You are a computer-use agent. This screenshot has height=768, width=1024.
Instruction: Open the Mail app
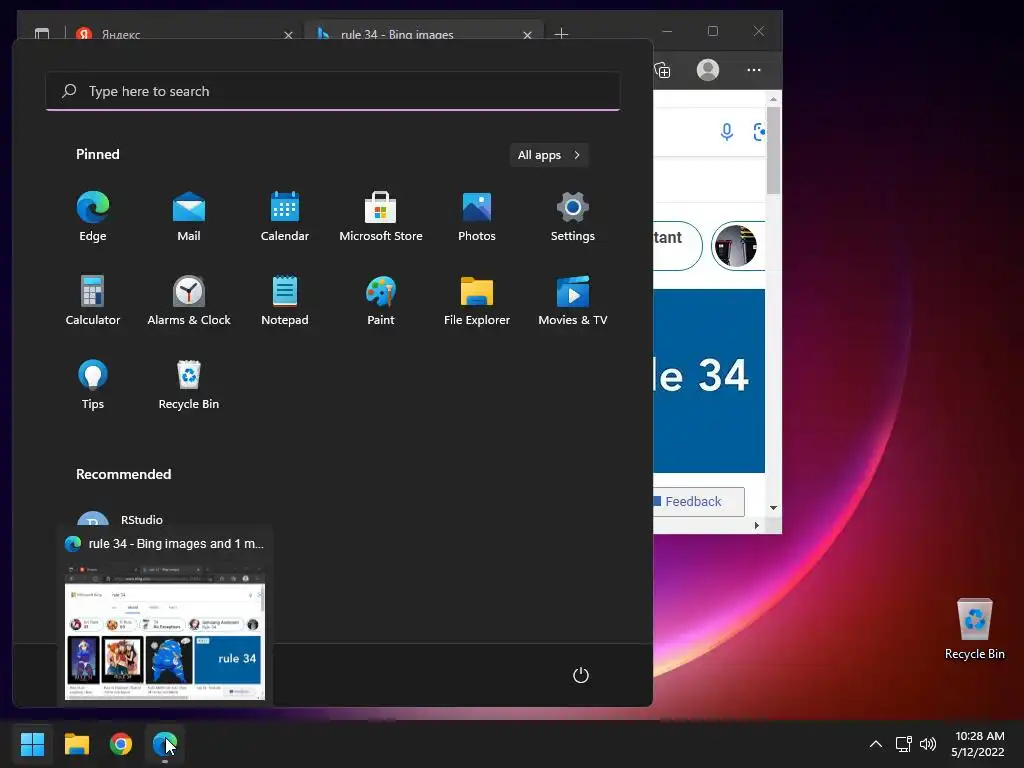click(x=189, y=217)
